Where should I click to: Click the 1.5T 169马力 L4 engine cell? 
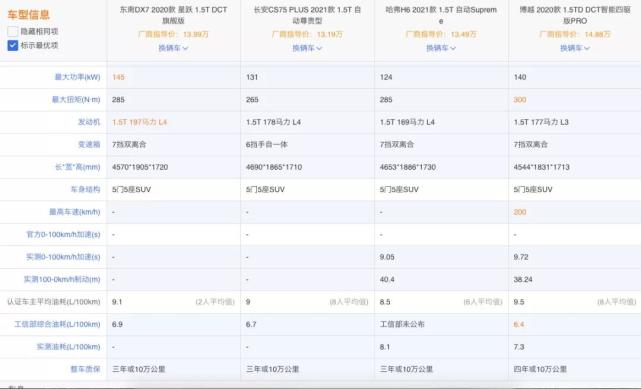pyautogui.click(x=407, y=122)
